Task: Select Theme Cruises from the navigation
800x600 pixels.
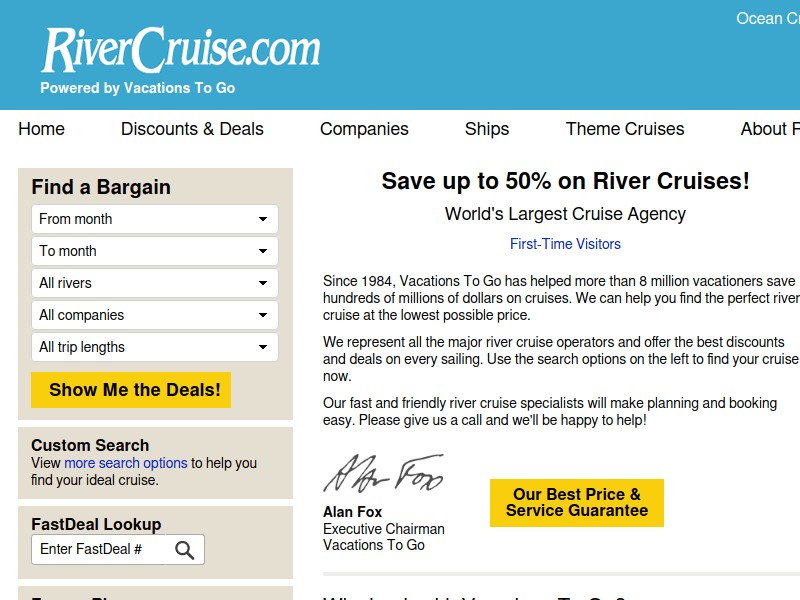Action: click(x=625, y=129)
